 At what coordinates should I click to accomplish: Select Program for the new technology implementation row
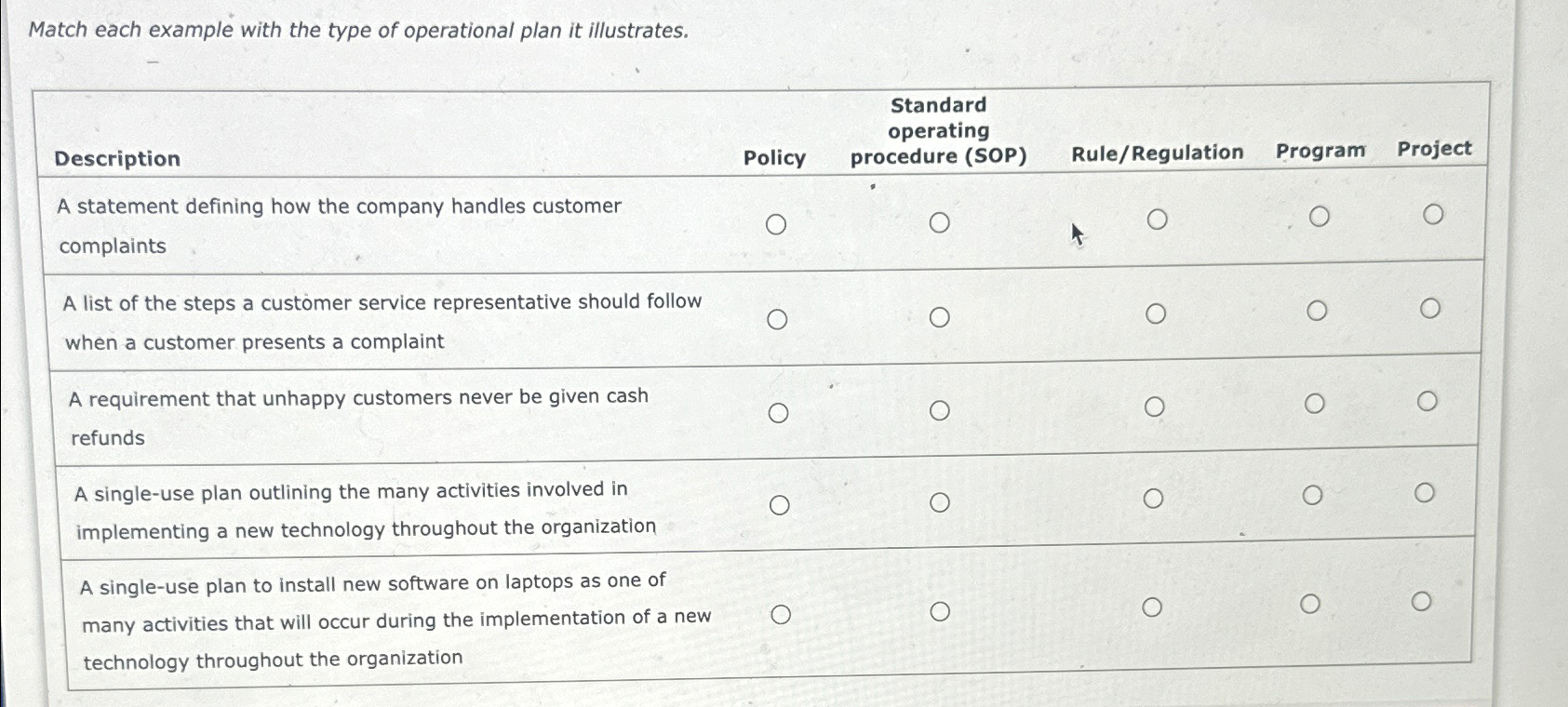coord(1314,494)
